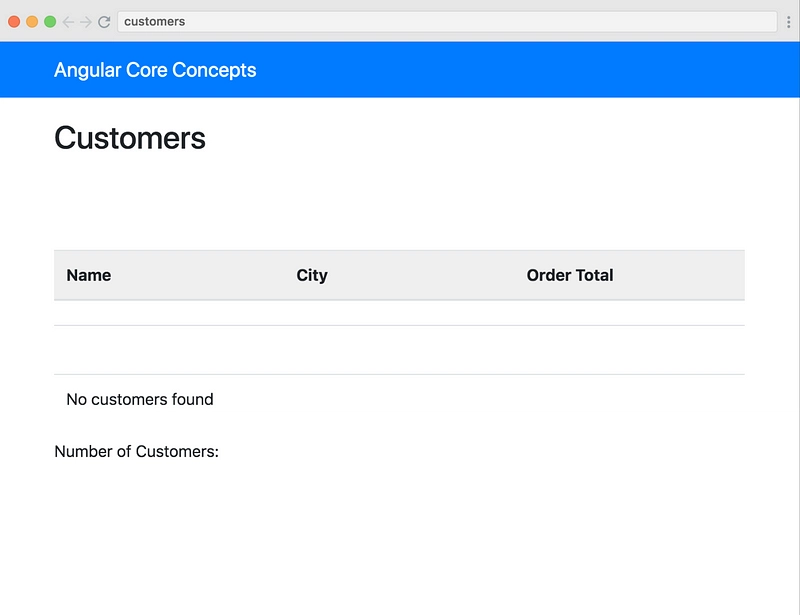Open the browser three-dot menu
Viewport: 800px width, 615px height.
pos(788,22)
